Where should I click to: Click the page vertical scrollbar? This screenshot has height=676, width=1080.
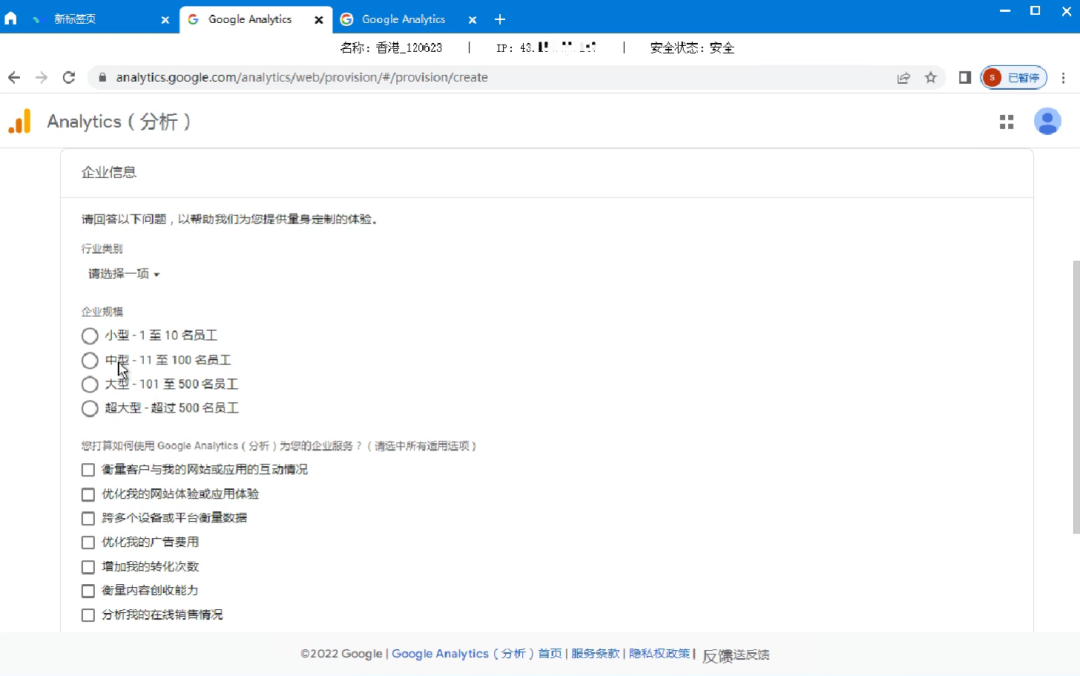(x=1076, y=397)
